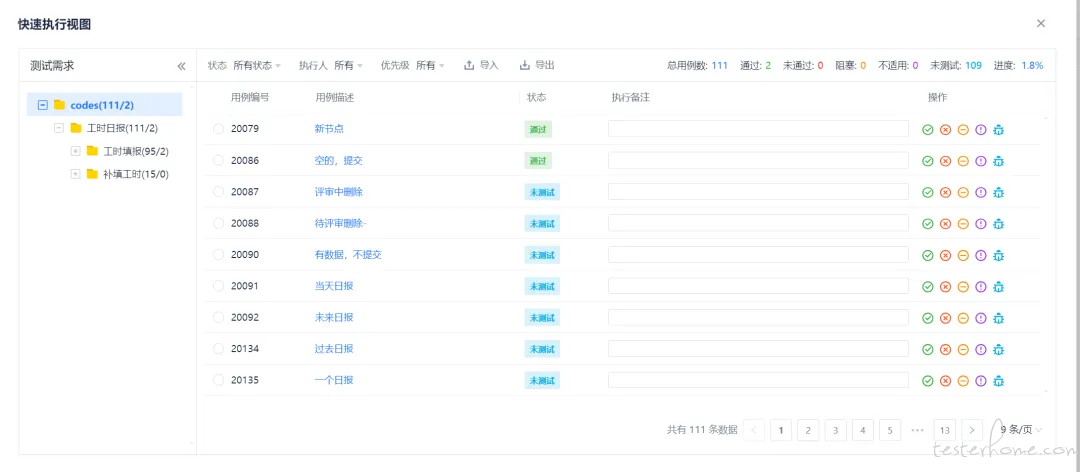Screen dimensions: 1080x472
Task: Open the 新节点 case link
Action: 329,129
